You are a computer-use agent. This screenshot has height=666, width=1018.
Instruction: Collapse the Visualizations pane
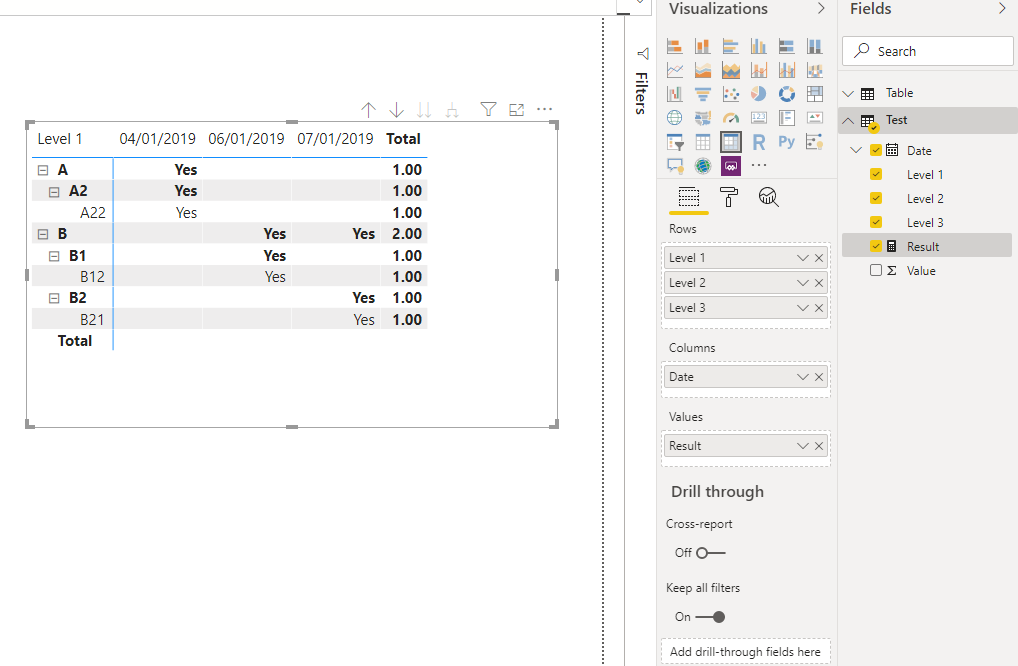[x=821, y=8]
